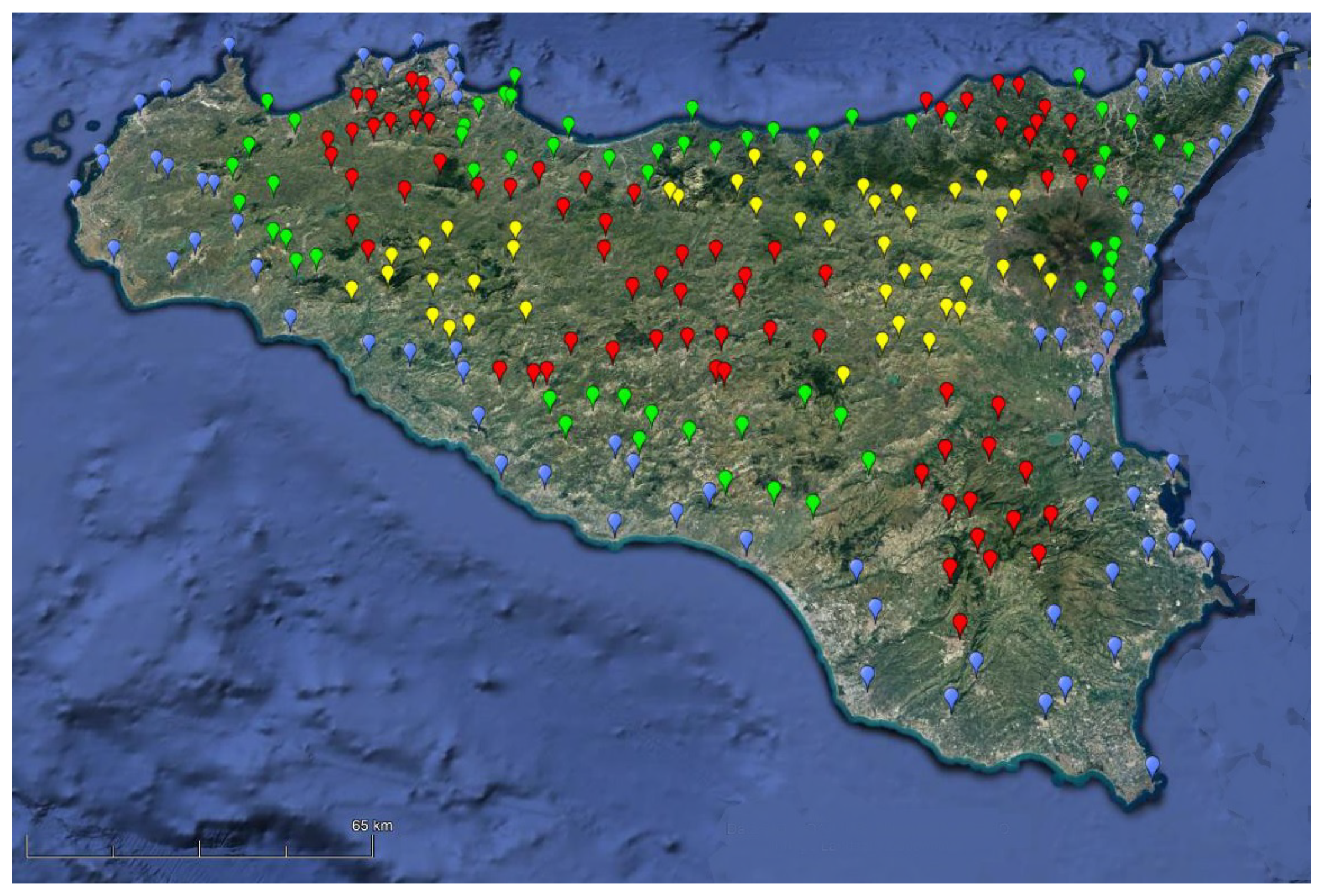Screen dimensions: 1326x896
Task: Select the easternmost green pin
Action: pos(1189,150)
